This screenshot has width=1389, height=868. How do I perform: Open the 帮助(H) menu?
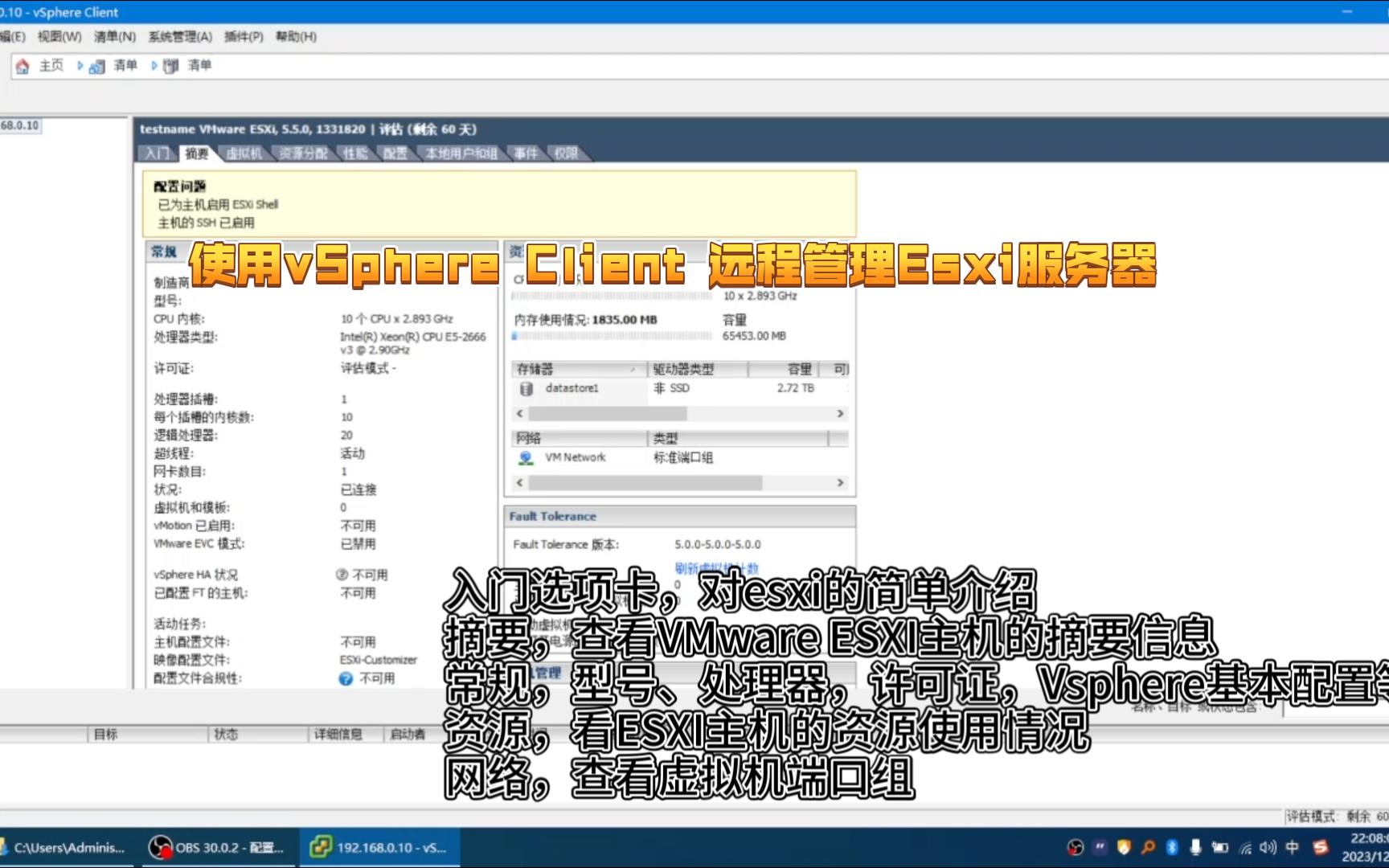pyautogui.click(x=296, y=37)
